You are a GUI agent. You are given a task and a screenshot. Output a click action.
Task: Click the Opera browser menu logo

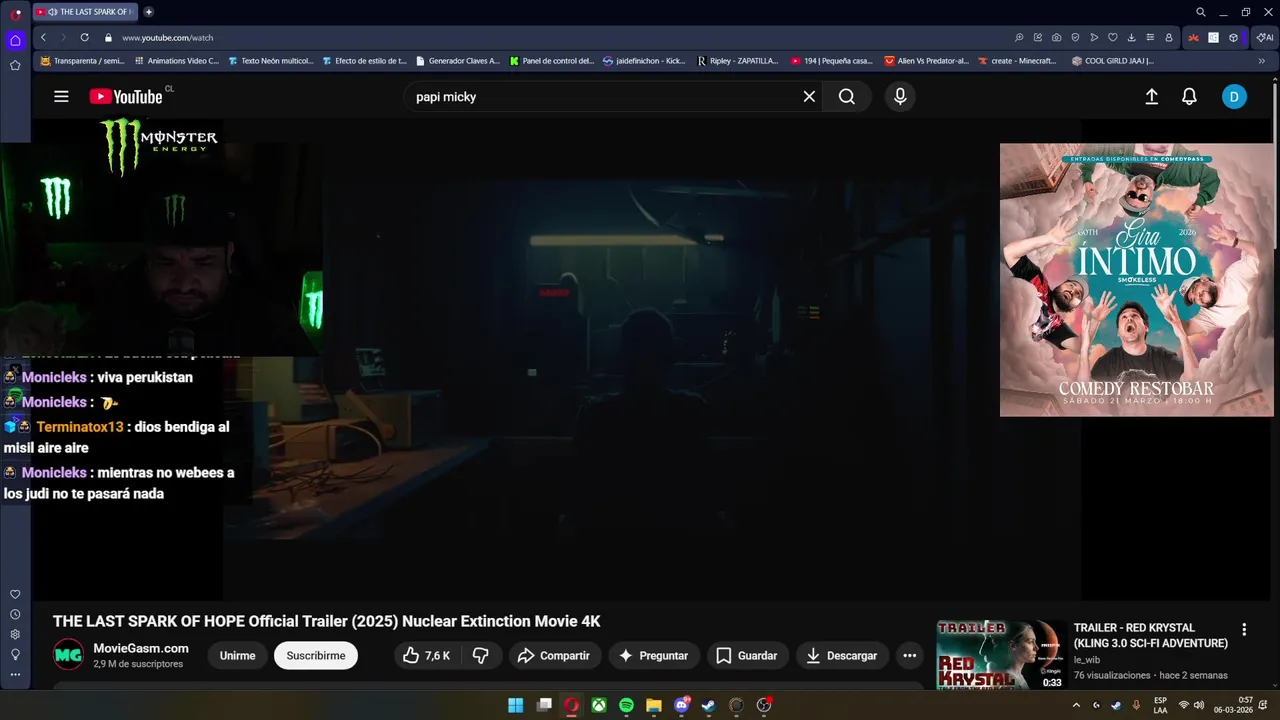click(x=16, y=13)
